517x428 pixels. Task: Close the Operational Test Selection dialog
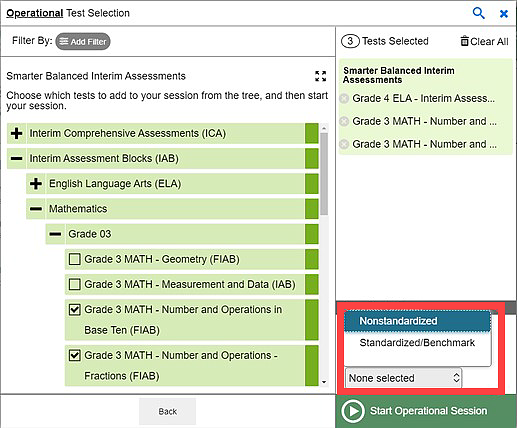504,14
